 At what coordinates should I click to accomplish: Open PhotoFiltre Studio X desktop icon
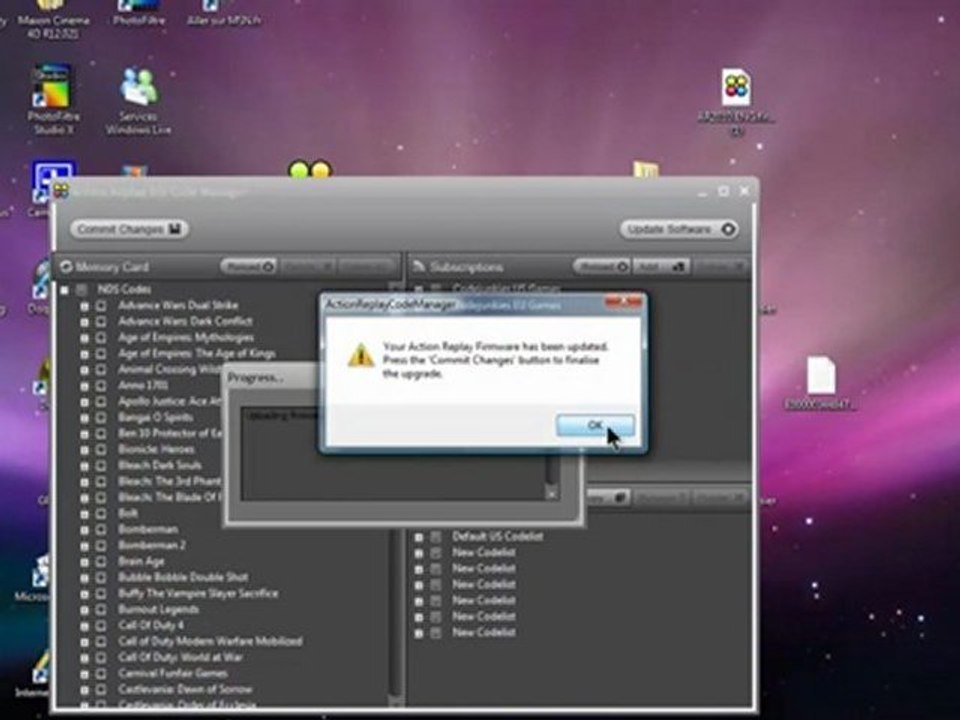click(53, 100)
